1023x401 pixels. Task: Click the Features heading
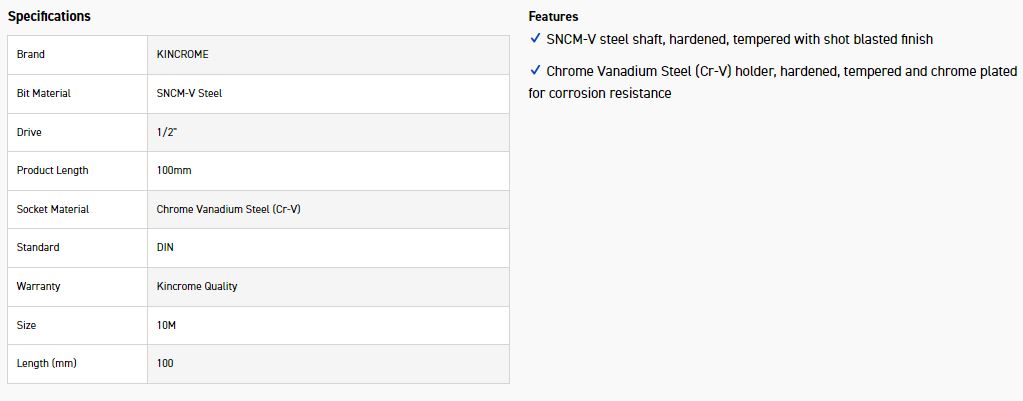click(x=553, y=16)
